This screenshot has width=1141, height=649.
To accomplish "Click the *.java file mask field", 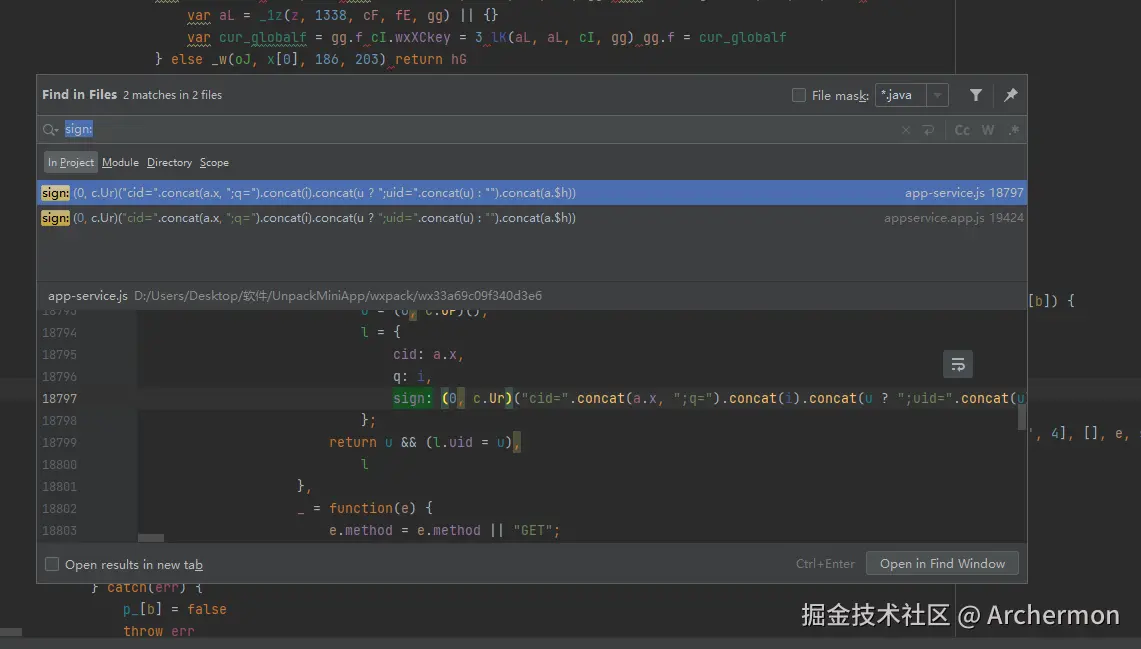I will [901, 95].
